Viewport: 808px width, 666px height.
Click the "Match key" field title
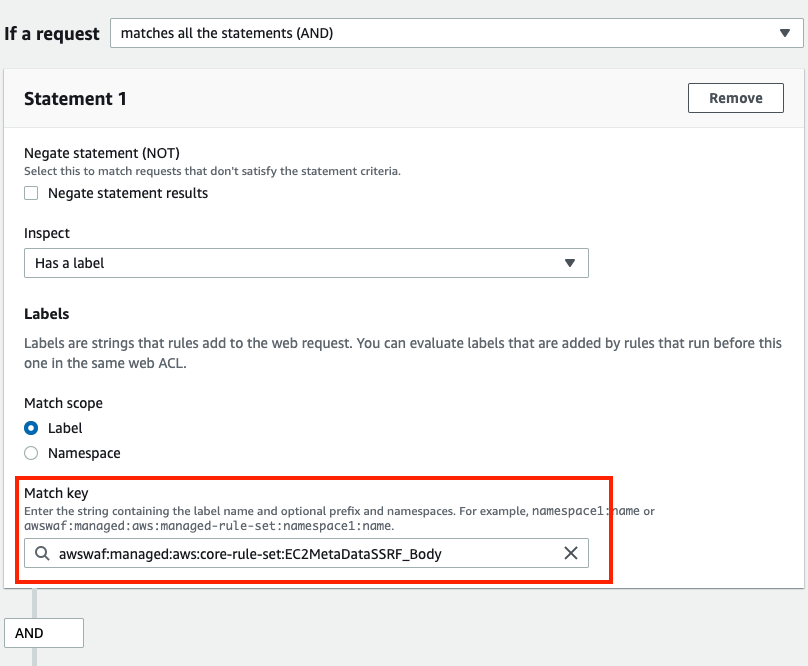(56, 494)
